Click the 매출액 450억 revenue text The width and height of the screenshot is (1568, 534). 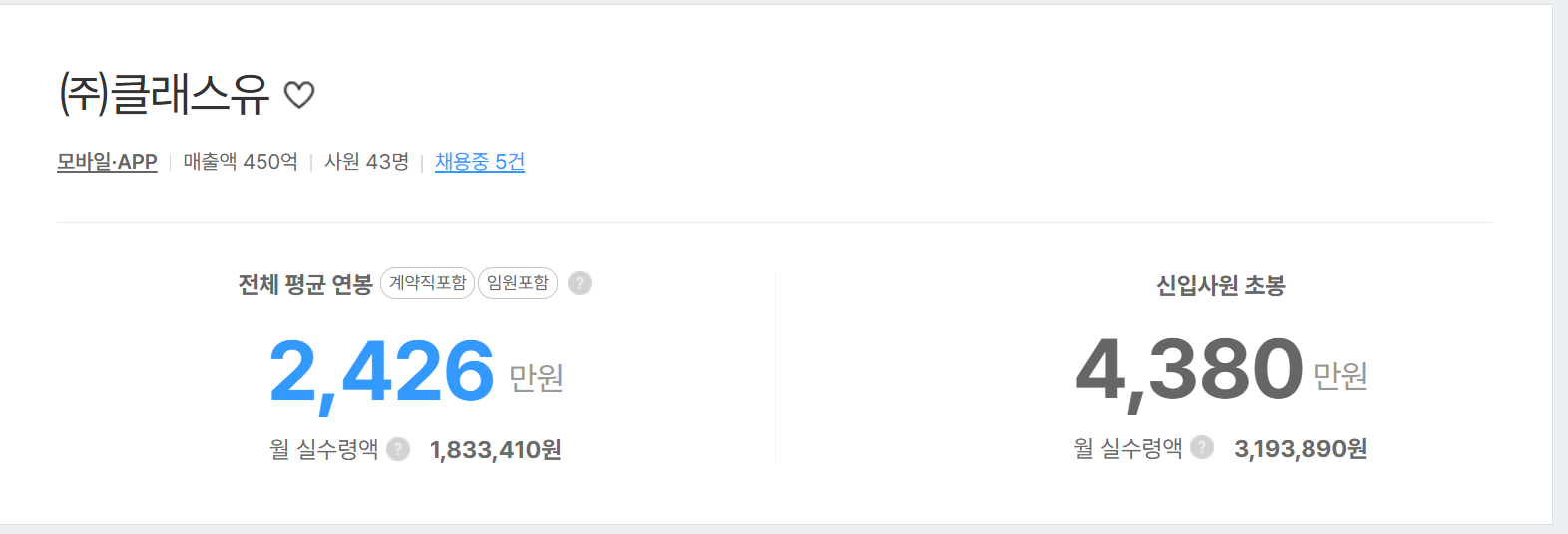point(241,162)
